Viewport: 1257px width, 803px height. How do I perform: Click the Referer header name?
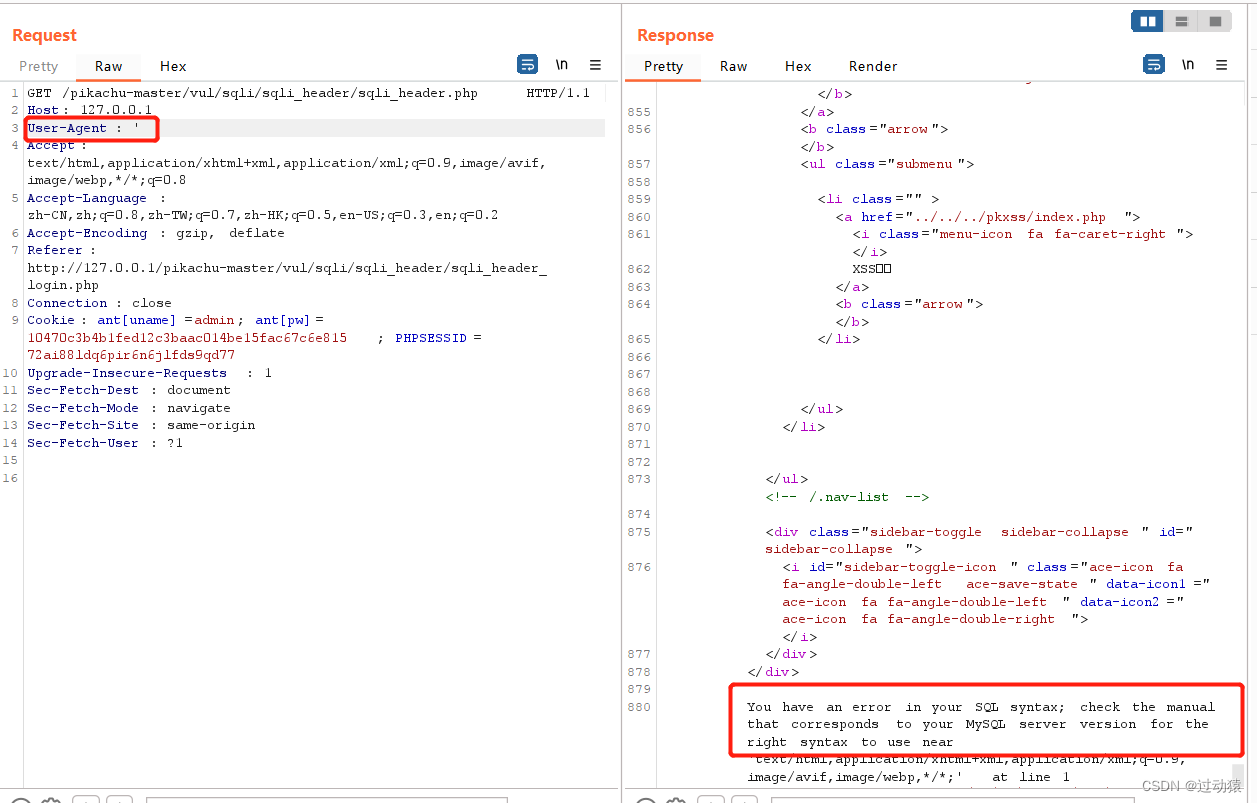pos(55,250)
